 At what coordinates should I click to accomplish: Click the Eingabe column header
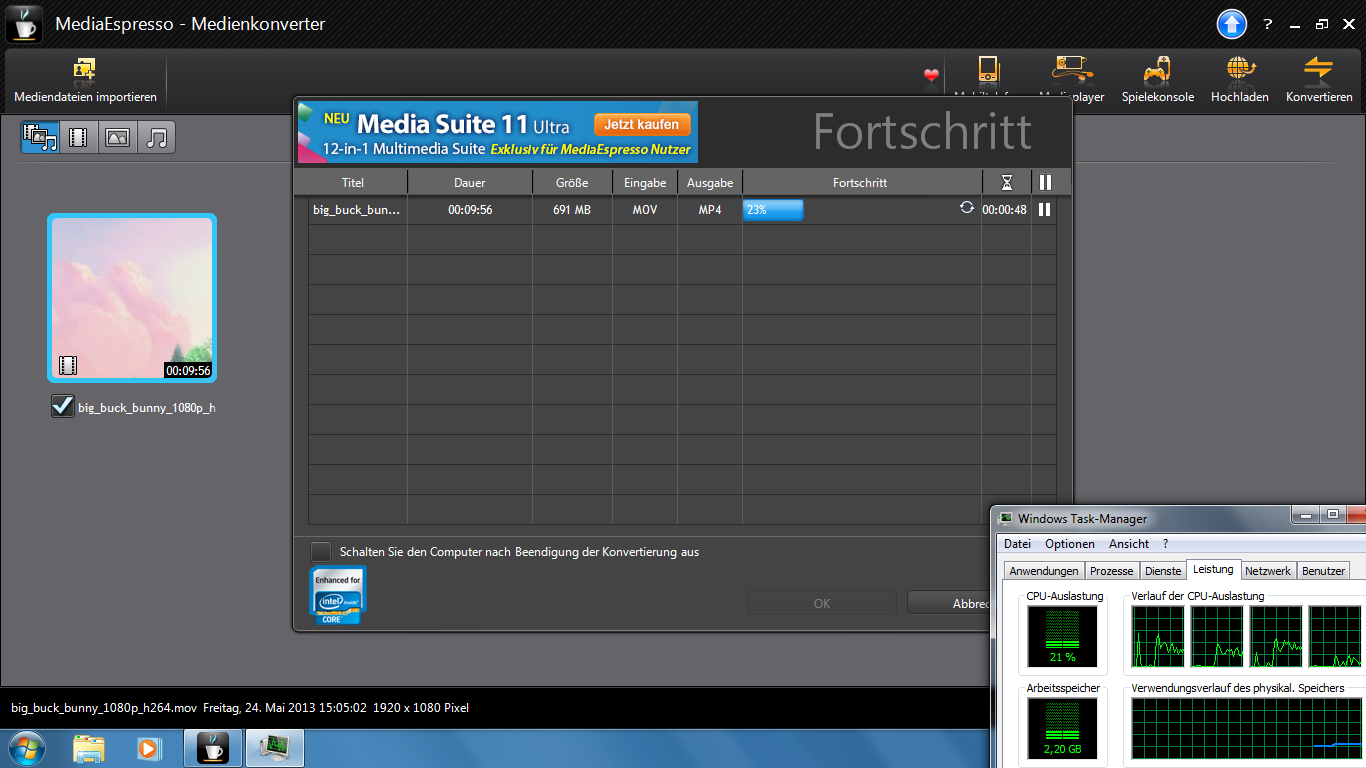[x=645, y=182]
